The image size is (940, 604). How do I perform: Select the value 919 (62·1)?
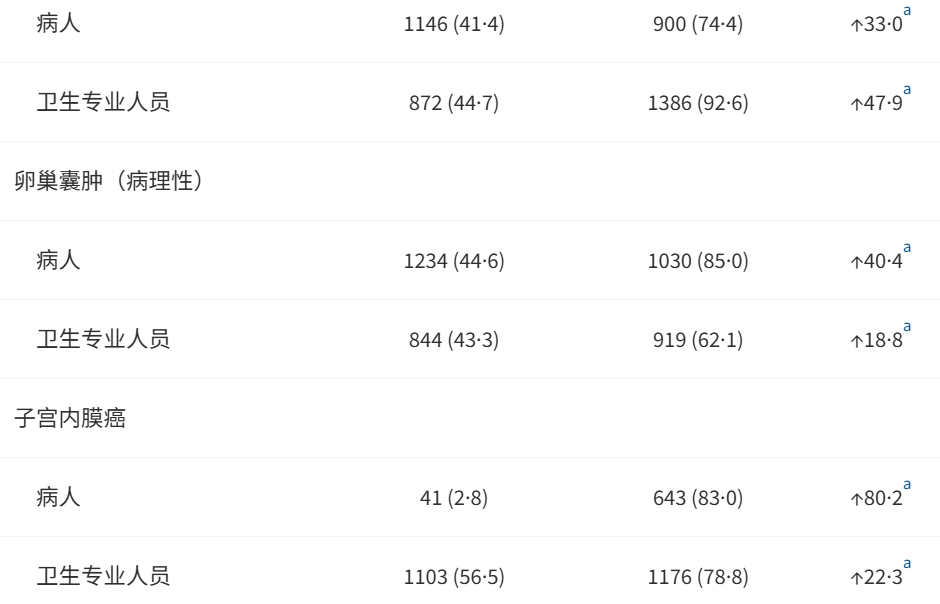click(698, 340)
